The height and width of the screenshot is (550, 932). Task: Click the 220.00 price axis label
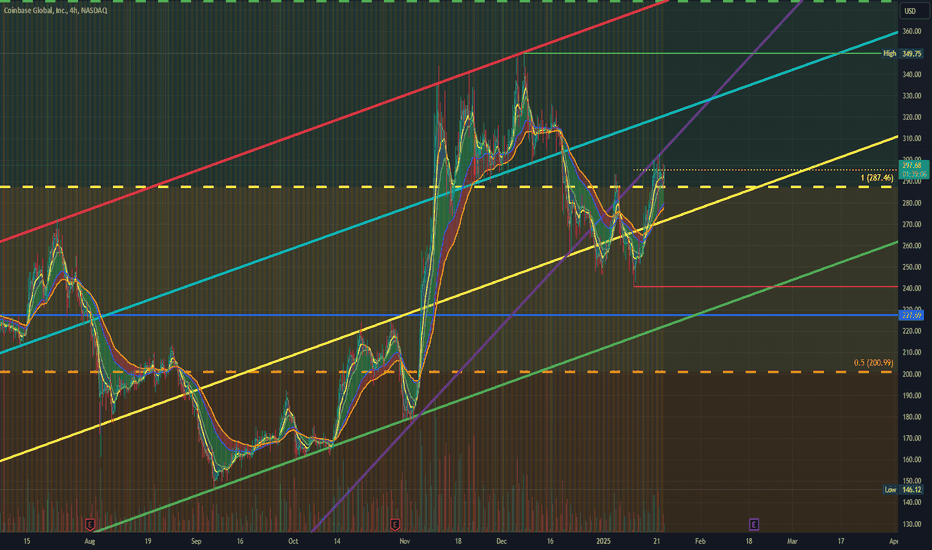click(912, 331)
